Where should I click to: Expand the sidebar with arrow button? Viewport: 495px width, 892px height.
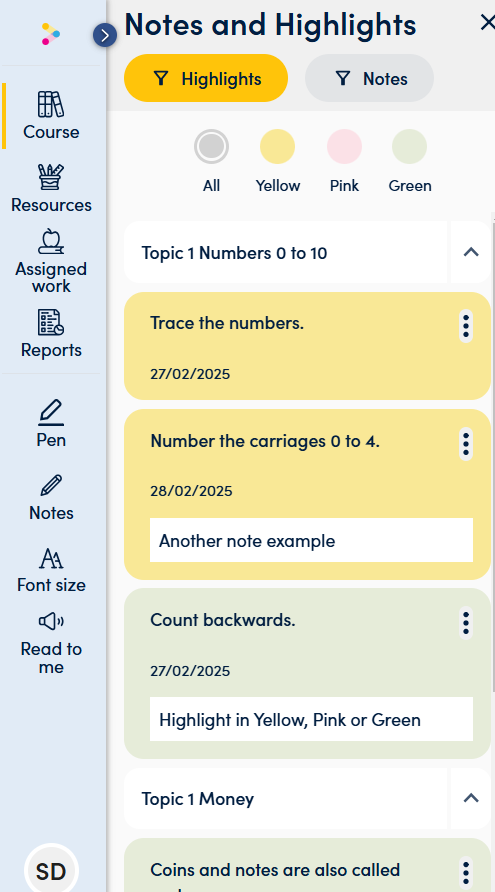pyautogui.click(x=105, y=36)
